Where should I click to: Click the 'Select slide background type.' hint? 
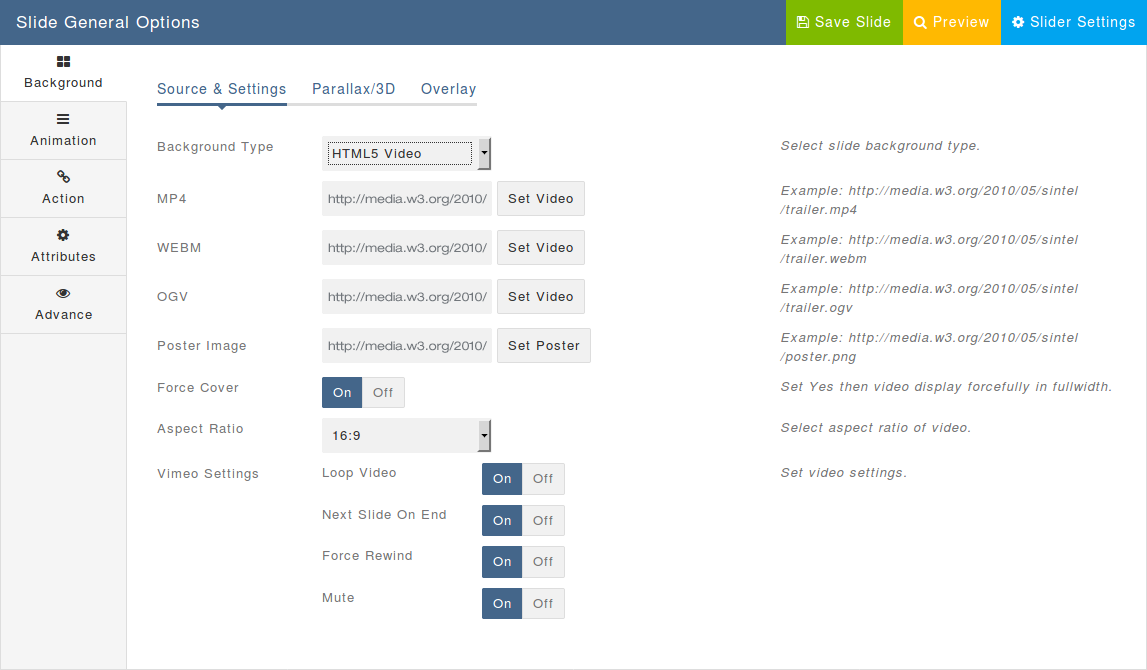(x=880, y=146)
